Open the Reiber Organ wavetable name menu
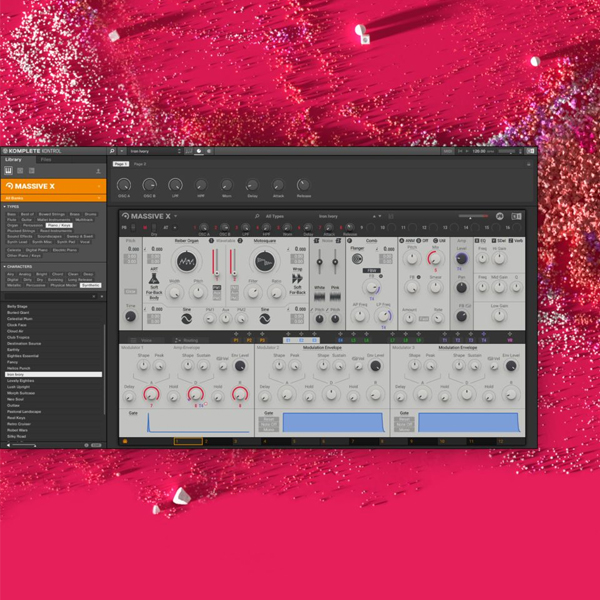600x600 pixels. [x=186, y=241]
